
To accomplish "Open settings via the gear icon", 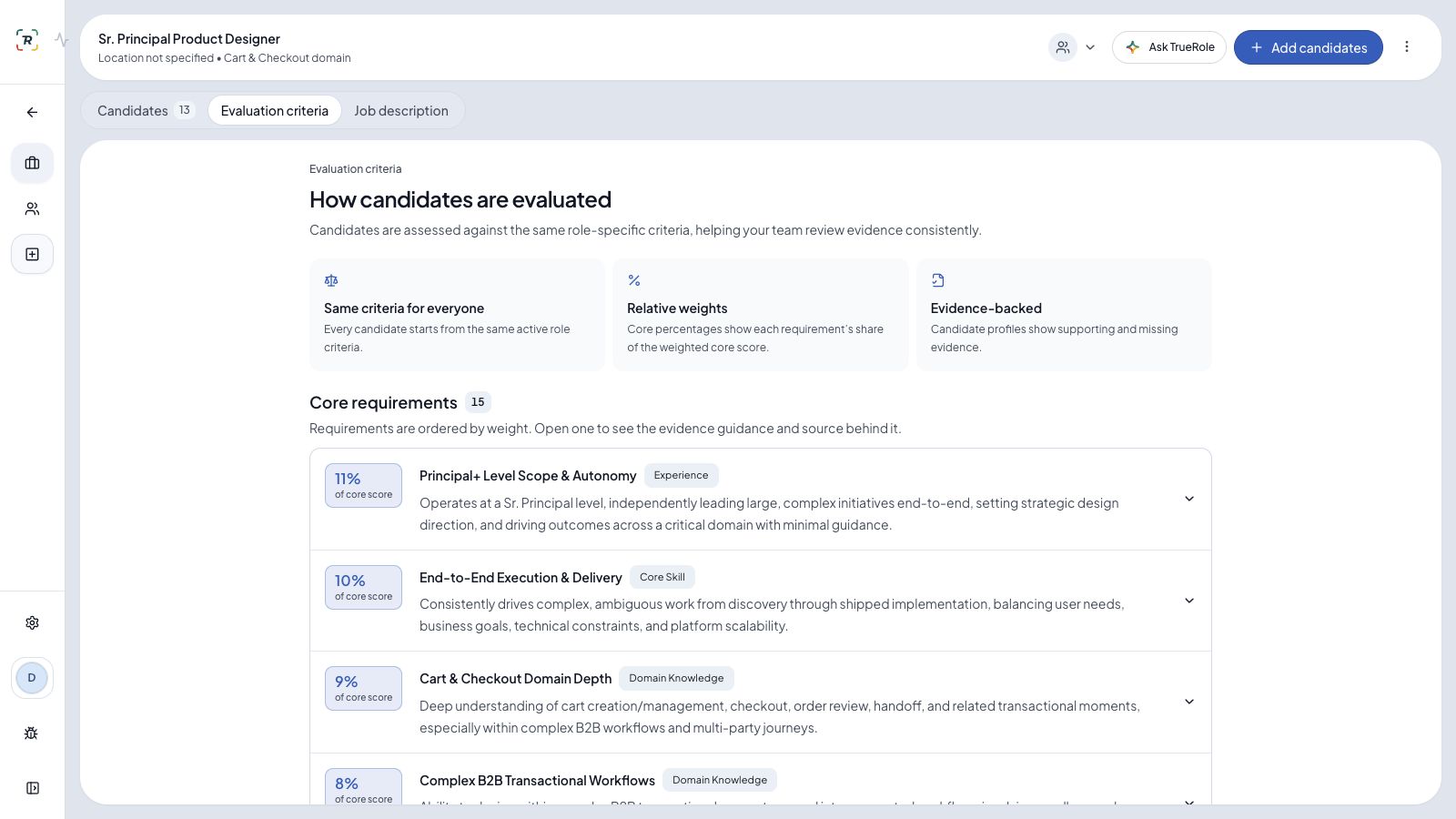I will pos(32,622).
